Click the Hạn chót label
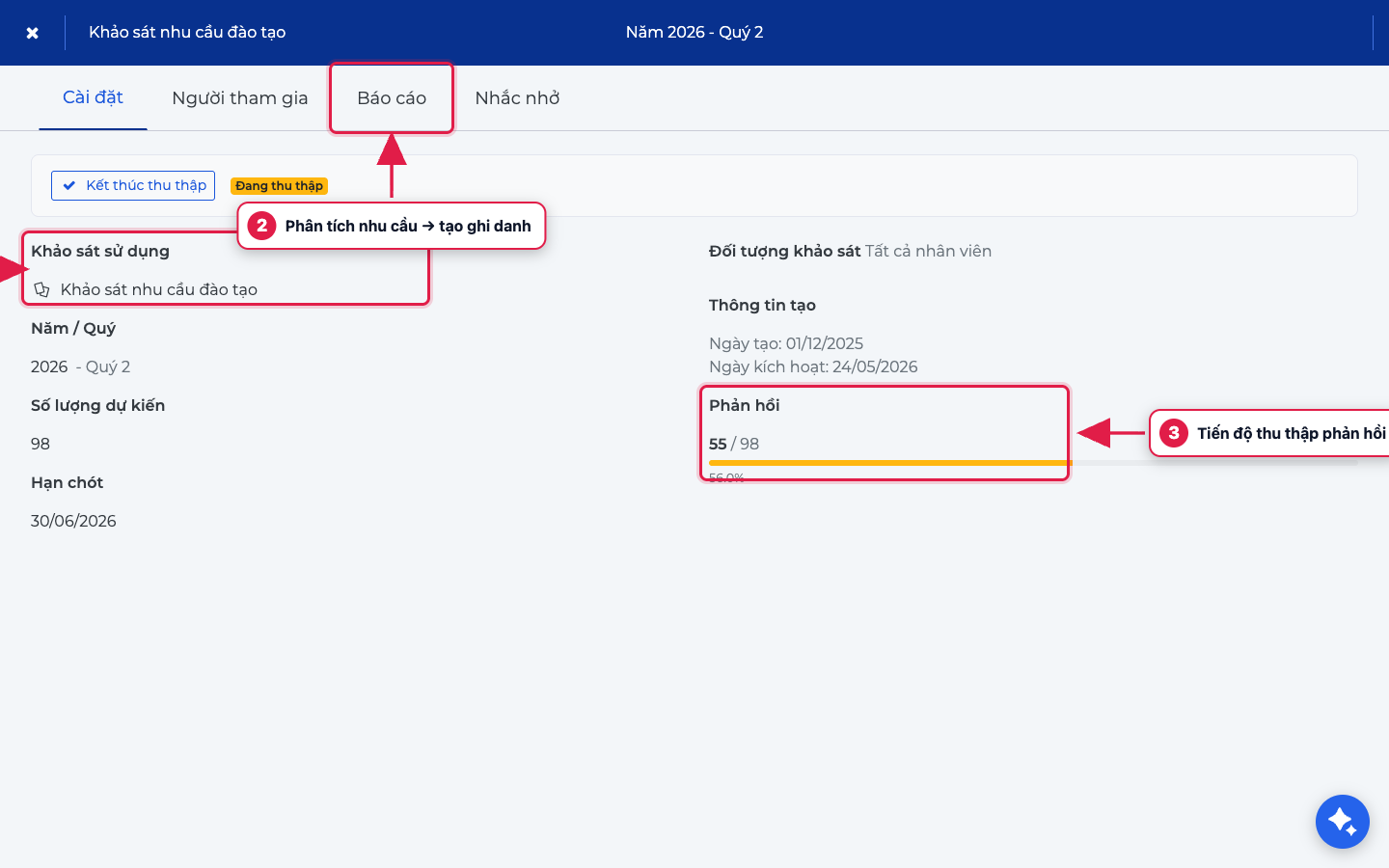This screenshot has height=868, width=1389. coord(67,482)
